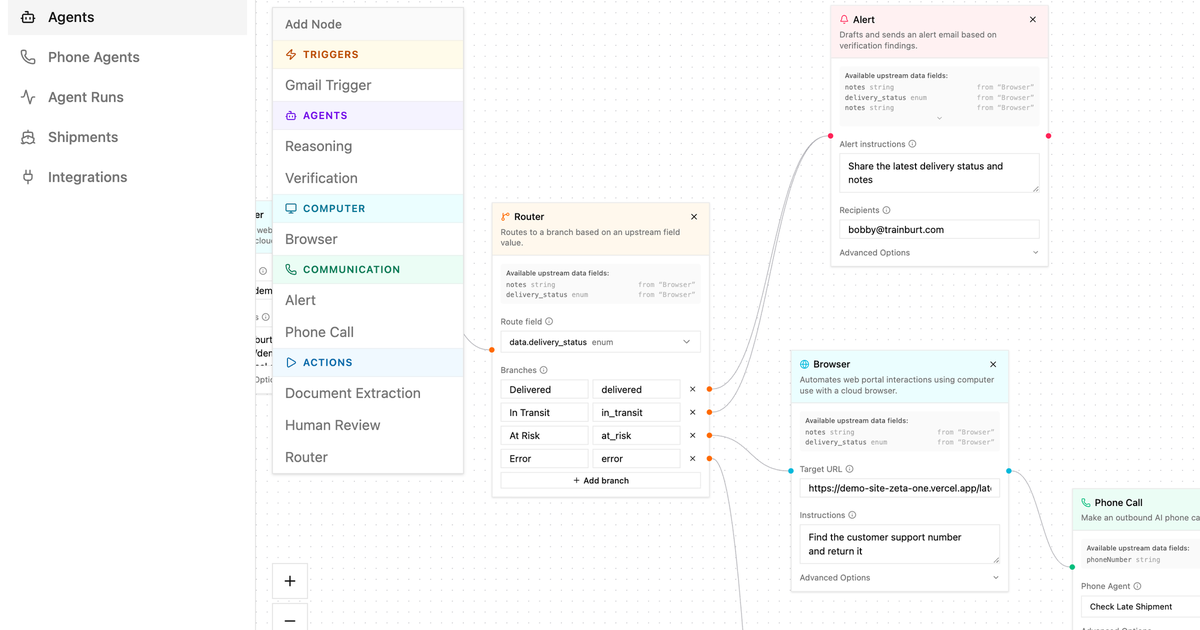Remove the In Transit branch

(x=692, y=412)
